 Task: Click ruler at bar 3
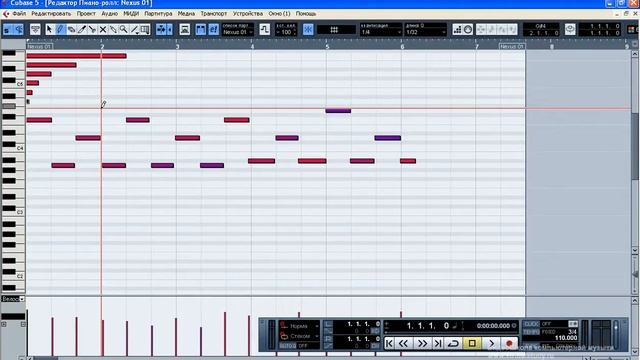(x=177, y=47)
